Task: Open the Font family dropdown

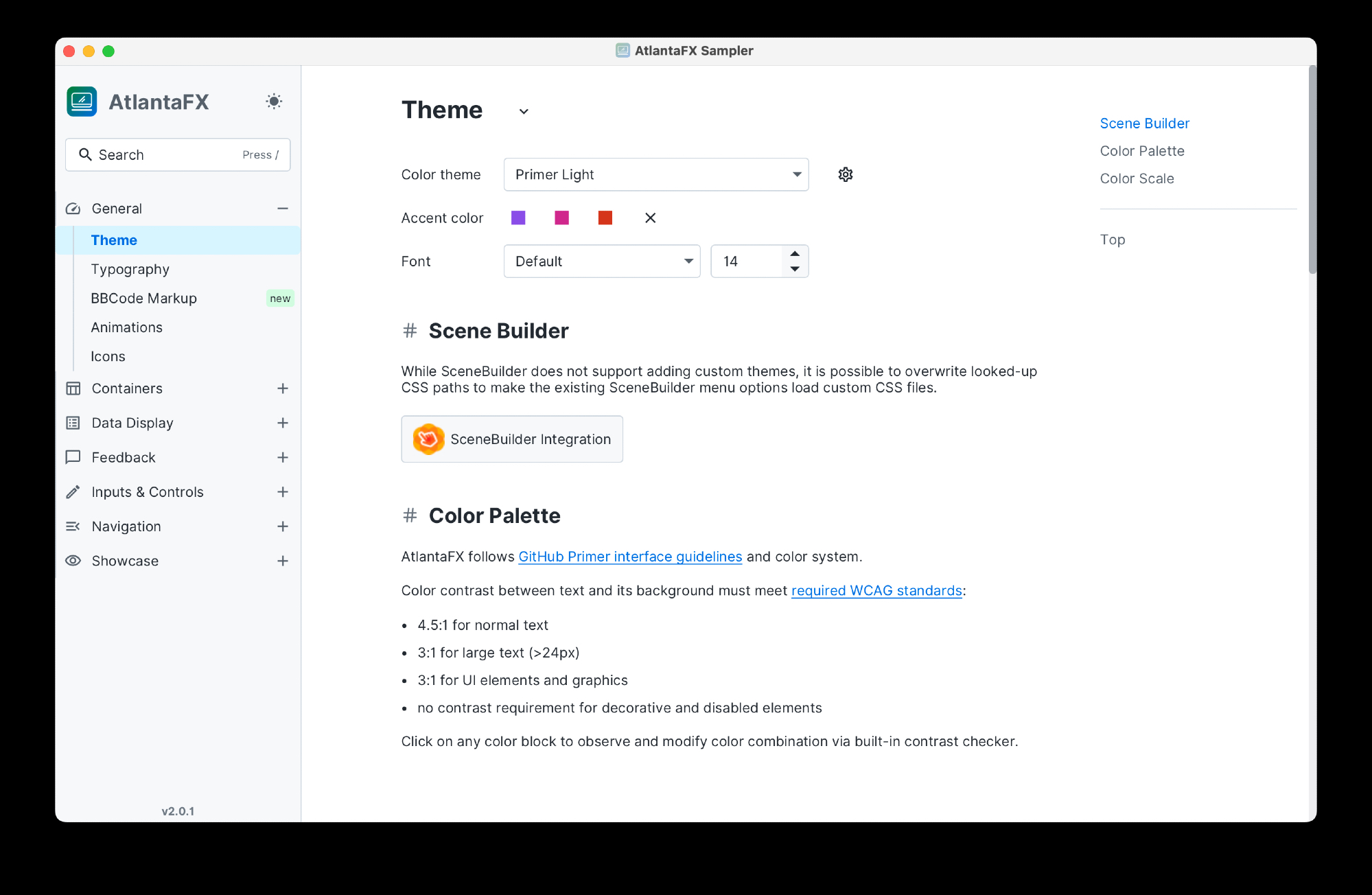Action: 601,261
